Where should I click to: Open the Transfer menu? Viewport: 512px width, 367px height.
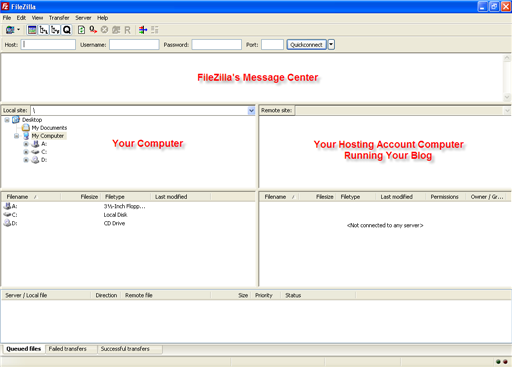coord(59,18)
